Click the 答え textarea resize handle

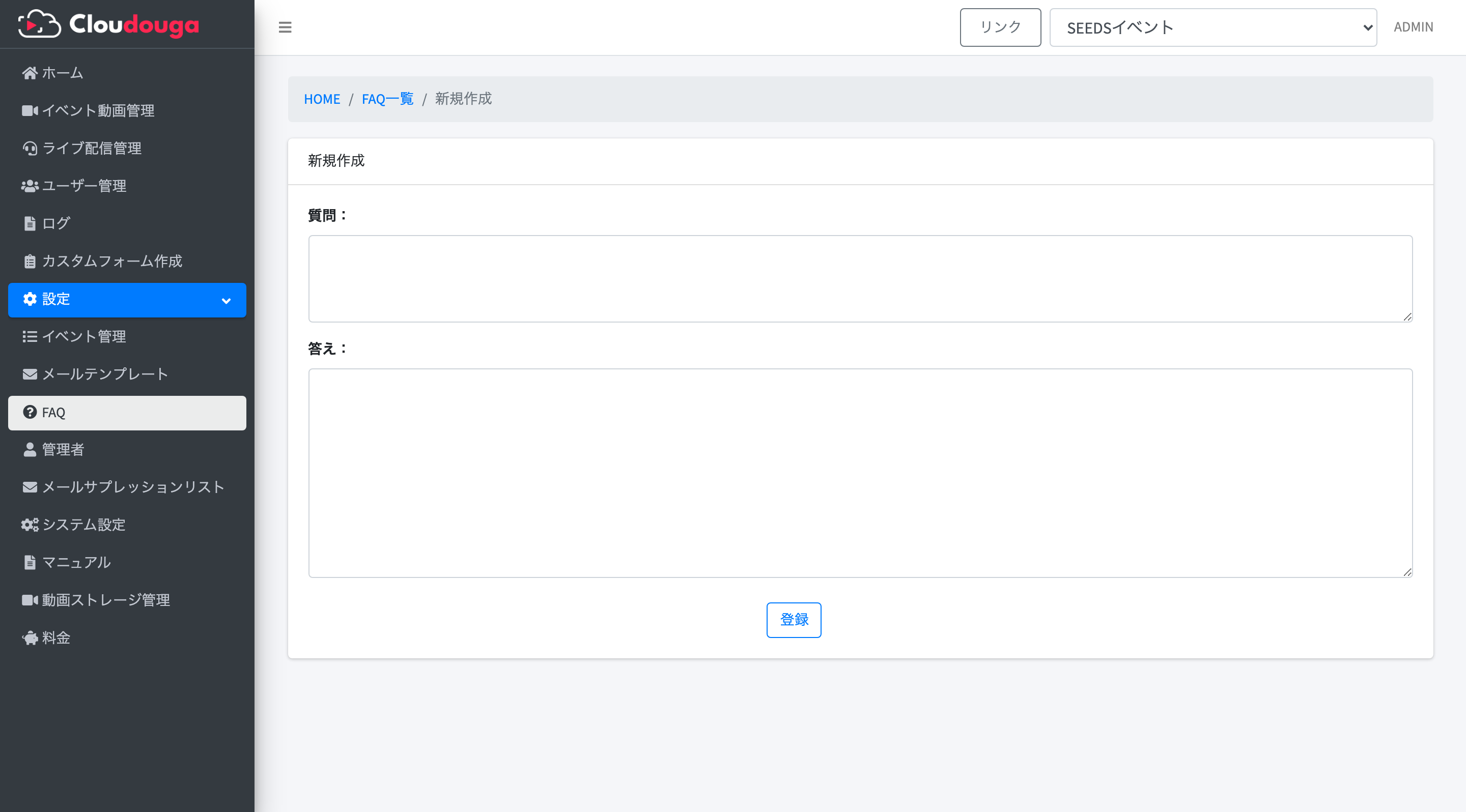point(1407,572)
